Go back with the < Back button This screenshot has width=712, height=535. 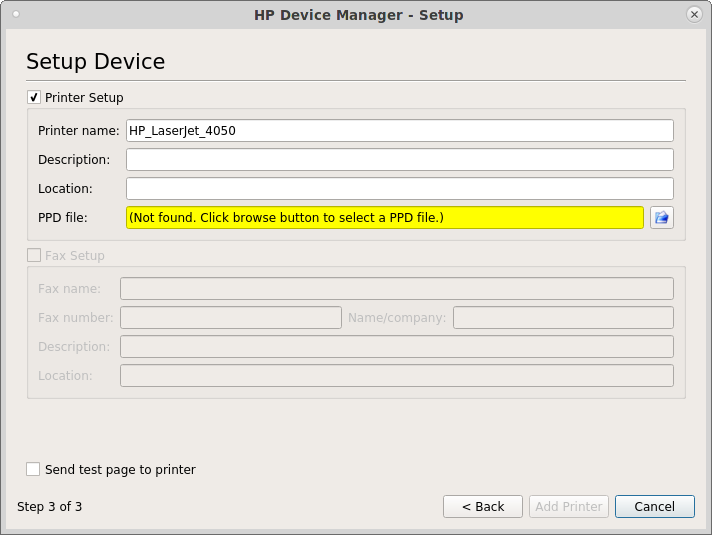pos(482,507)
